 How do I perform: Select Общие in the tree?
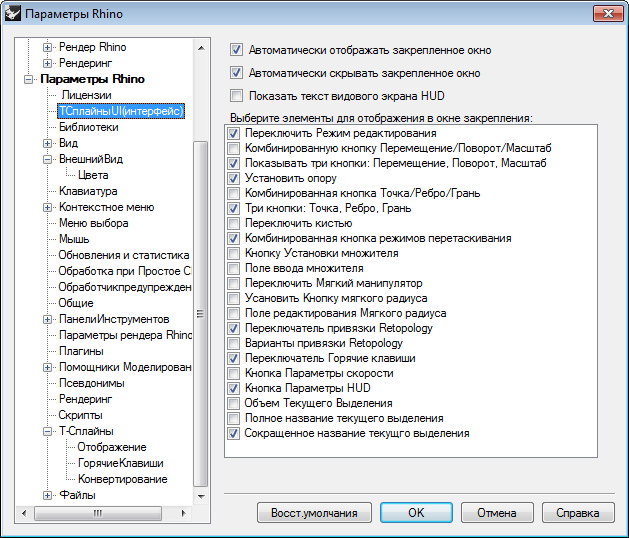coord(76,303)
